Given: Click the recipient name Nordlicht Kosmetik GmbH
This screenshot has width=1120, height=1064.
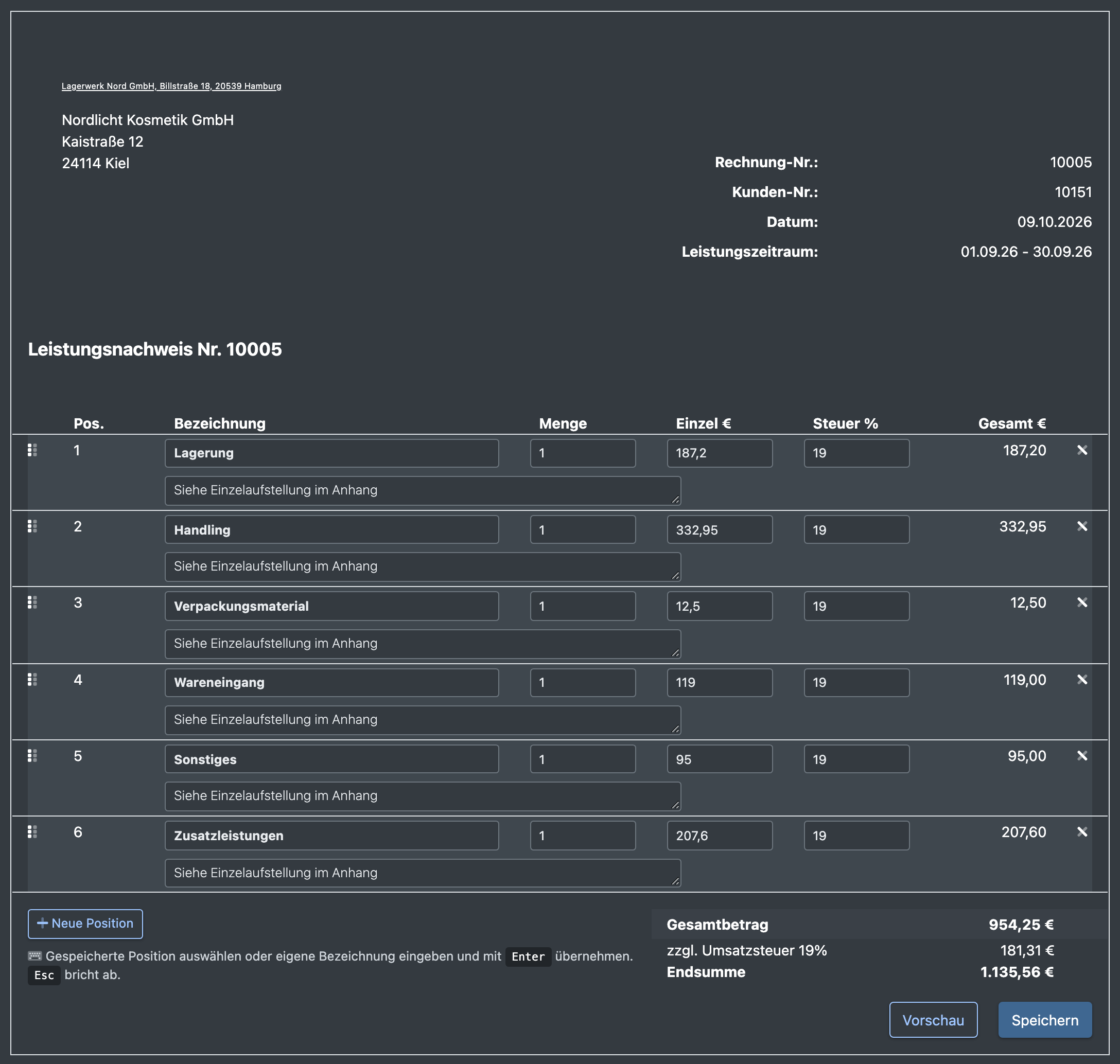Looking at the screenshot, I should 148,120.
